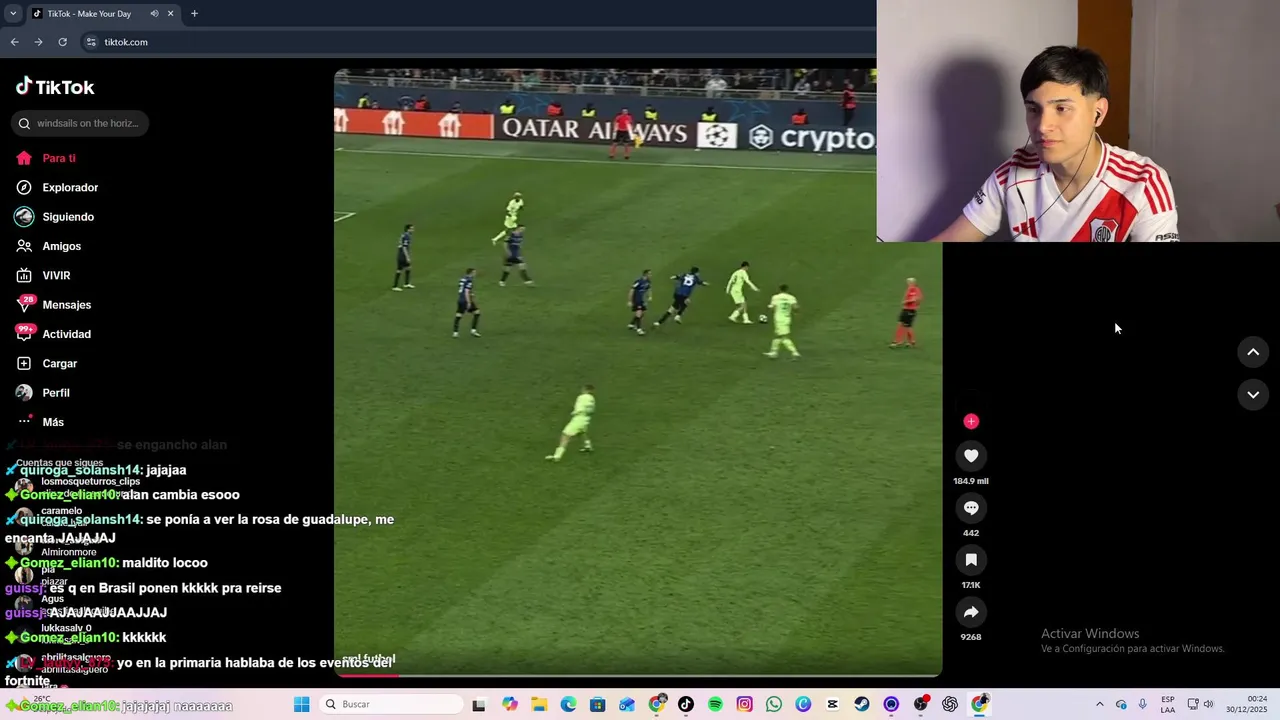This screenshot has width=1280, height=720.
Task: Pause the football video player
Action: tap(638, 372)
